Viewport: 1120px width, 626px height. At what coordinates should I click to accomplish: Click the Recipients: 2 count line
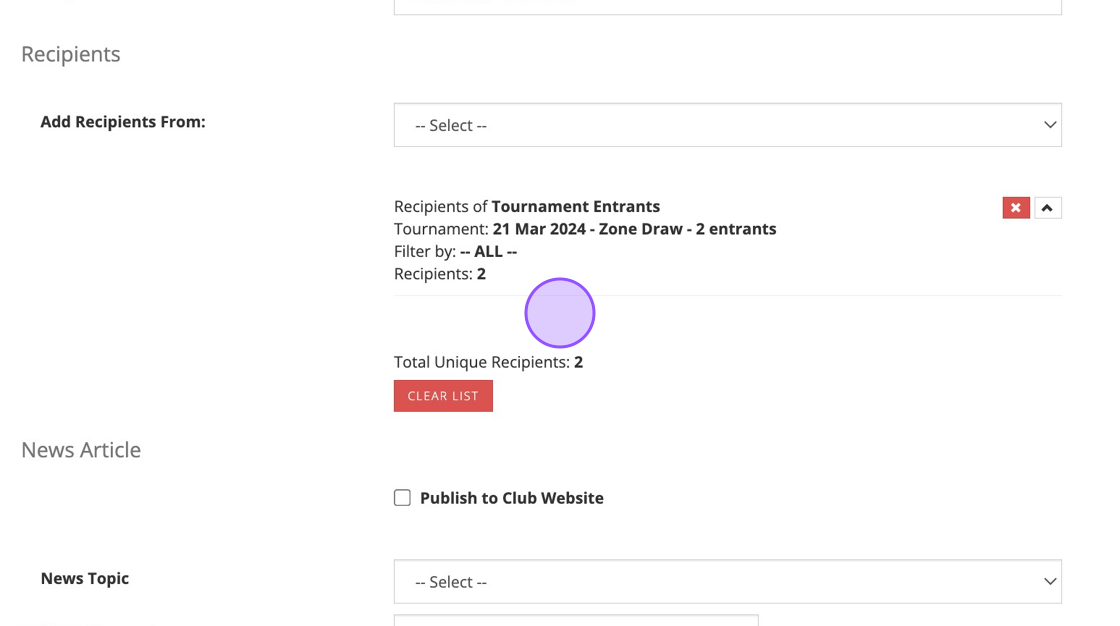point(440,274)
